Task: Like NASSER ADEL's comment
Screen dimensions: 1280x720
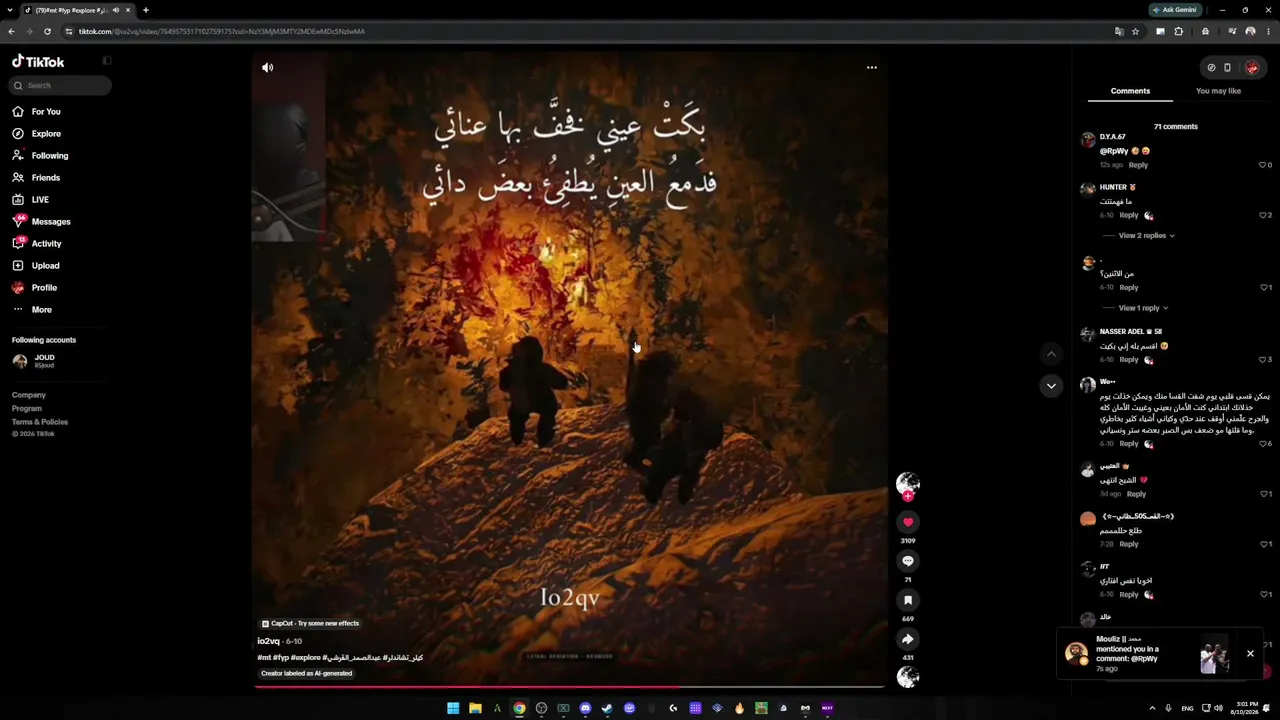Action: (x=1264, y=360)
